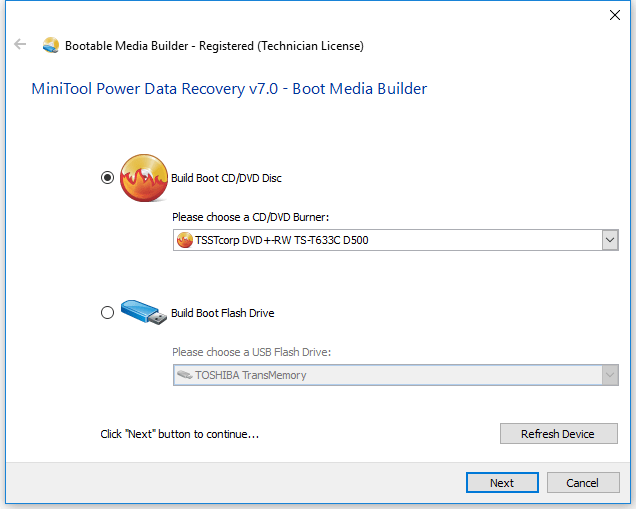
Task: Click the 'Build Boot CD/DVD Disc' label
Action: click(226, 178)
